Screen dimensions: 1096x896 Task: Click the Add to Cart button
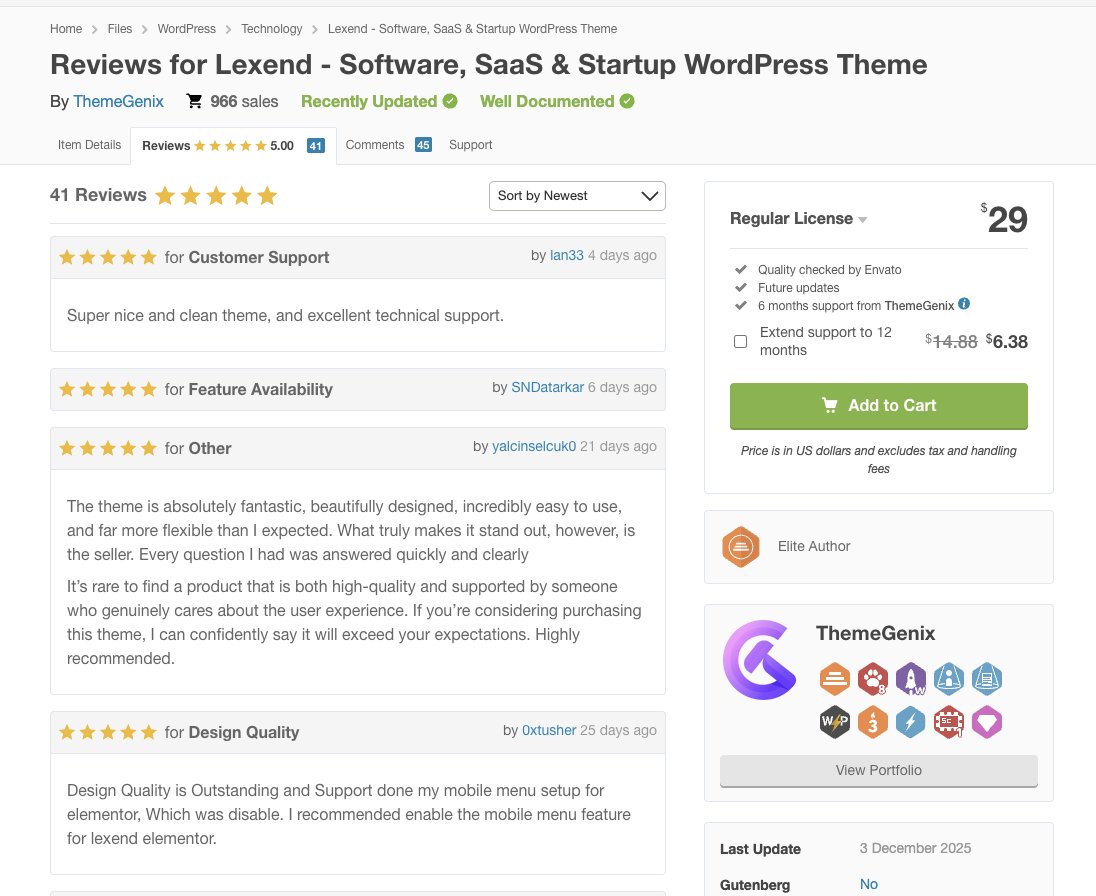point(879,406)
